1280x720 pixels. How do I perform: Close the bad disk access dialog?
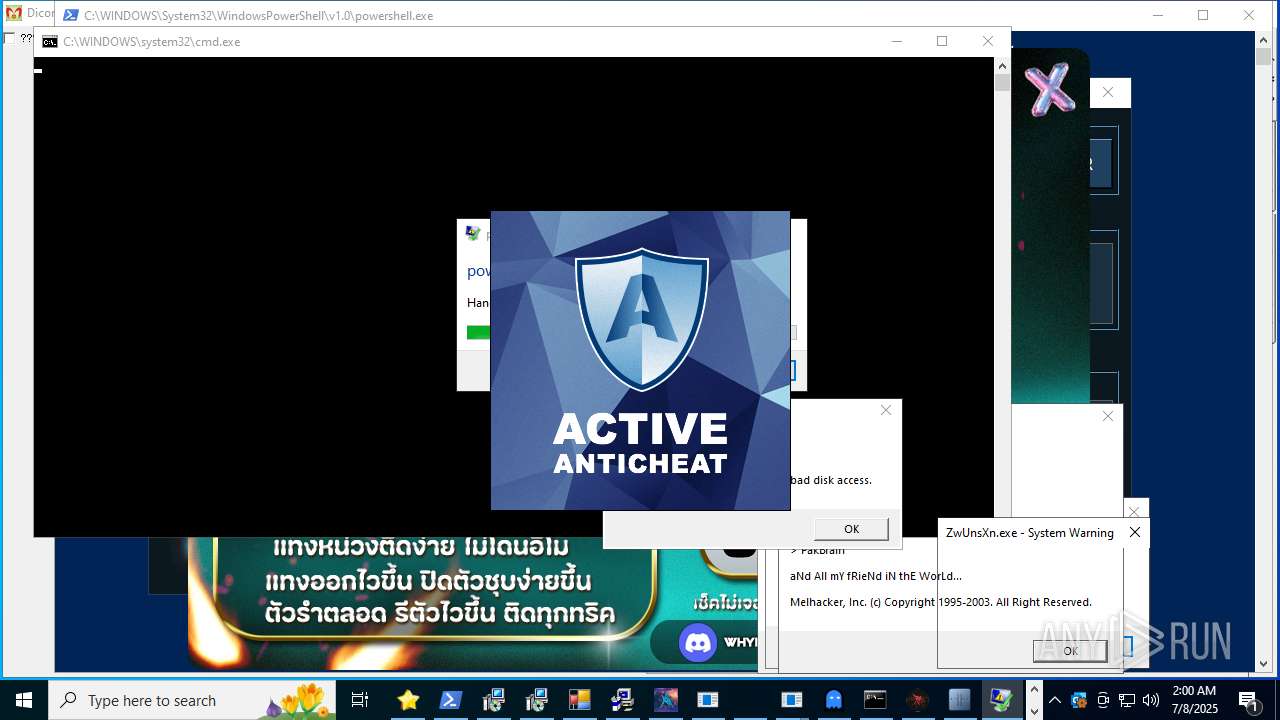pyautogui.click(x=885, y=410)
